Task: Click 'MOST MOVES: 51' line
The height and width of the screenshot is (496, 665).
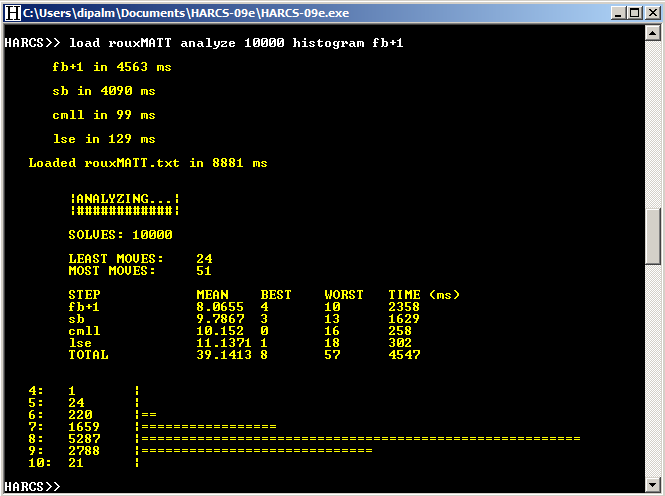Action: (140, 270)
